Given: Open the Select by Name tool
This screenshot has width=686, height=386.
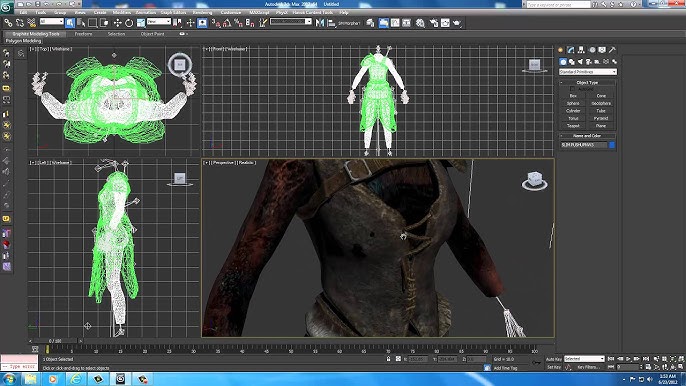Looking at the screenshot, I should 81,23.
